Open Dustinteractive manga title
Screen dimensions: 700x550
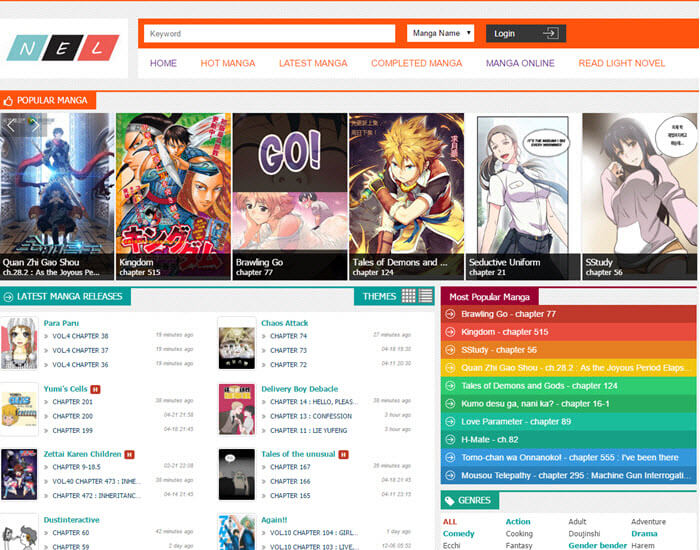coord(71,520)
